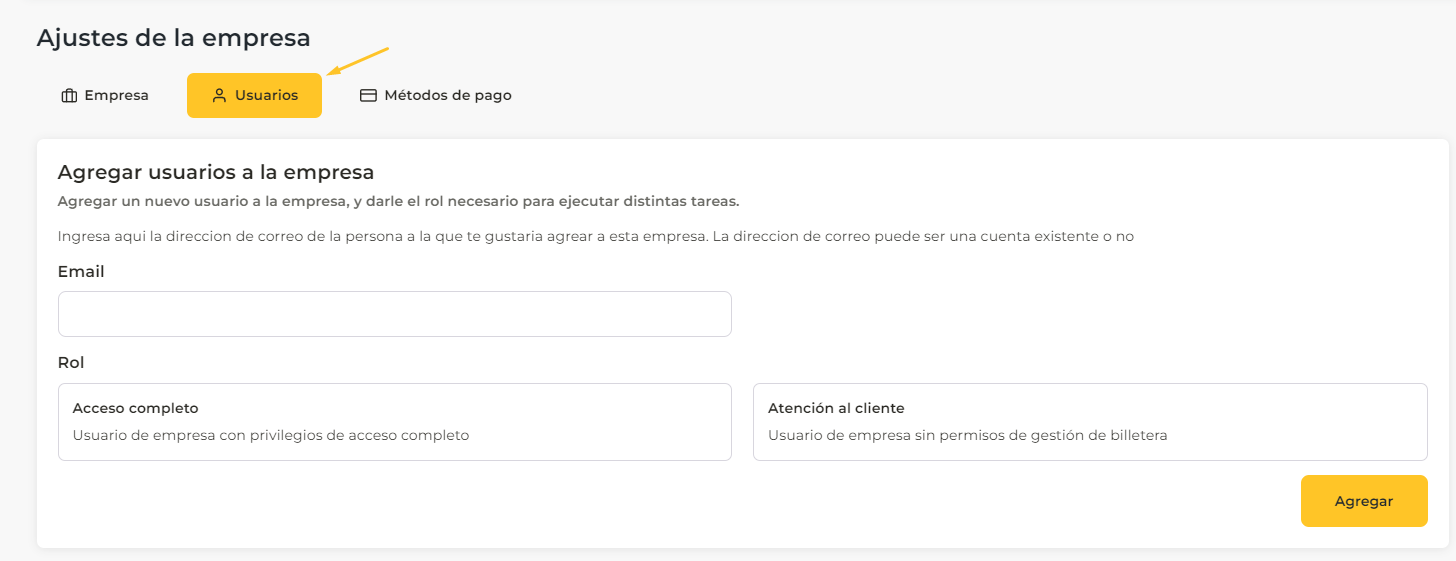Click the Email field label
Screen dimensions: 1456x561
click(x=81, y=271)
